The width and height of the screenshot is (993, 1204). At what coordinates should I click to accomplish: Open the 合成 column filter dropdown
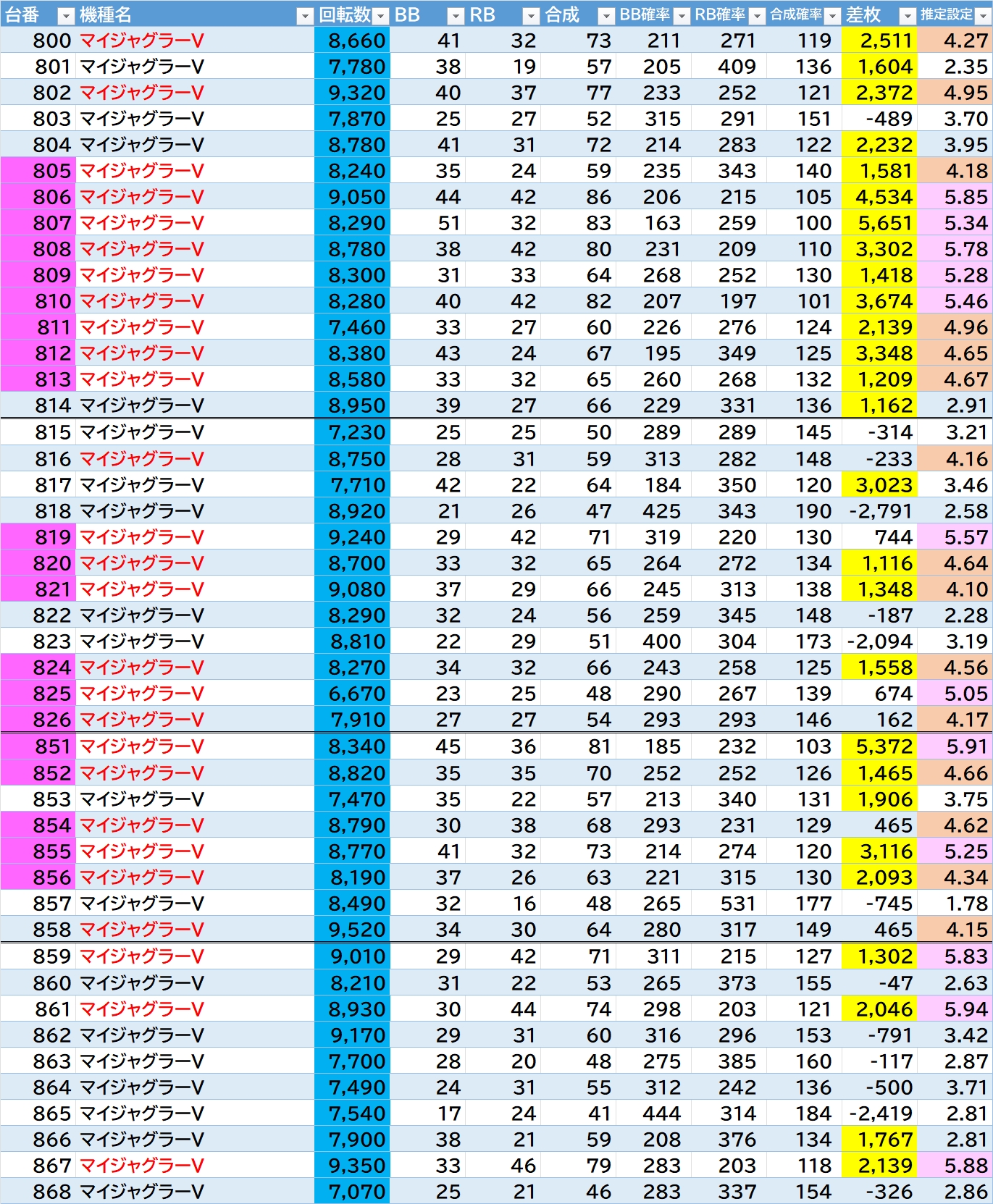[x=606, y=15]
